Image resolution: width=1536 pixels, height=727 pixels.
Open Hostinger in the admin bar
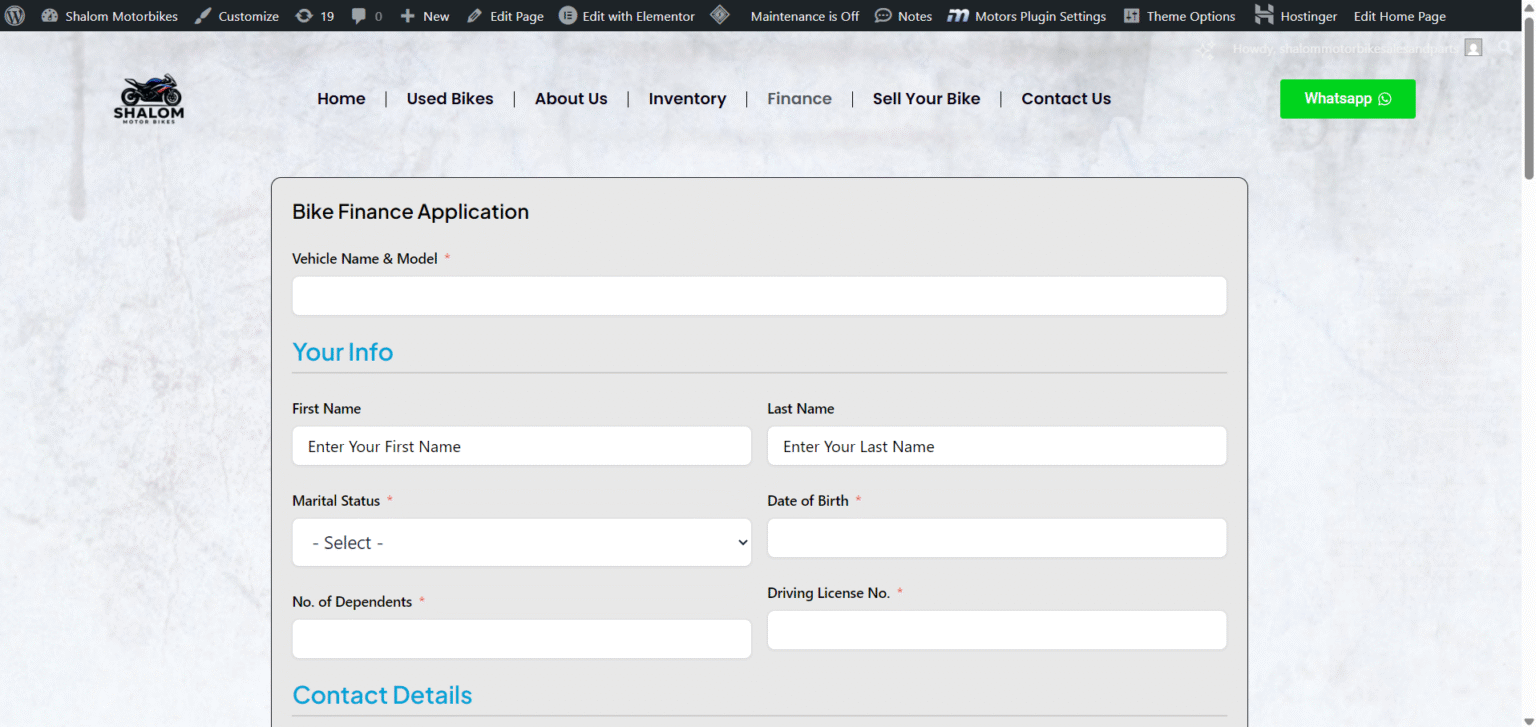click(1296, 16)
